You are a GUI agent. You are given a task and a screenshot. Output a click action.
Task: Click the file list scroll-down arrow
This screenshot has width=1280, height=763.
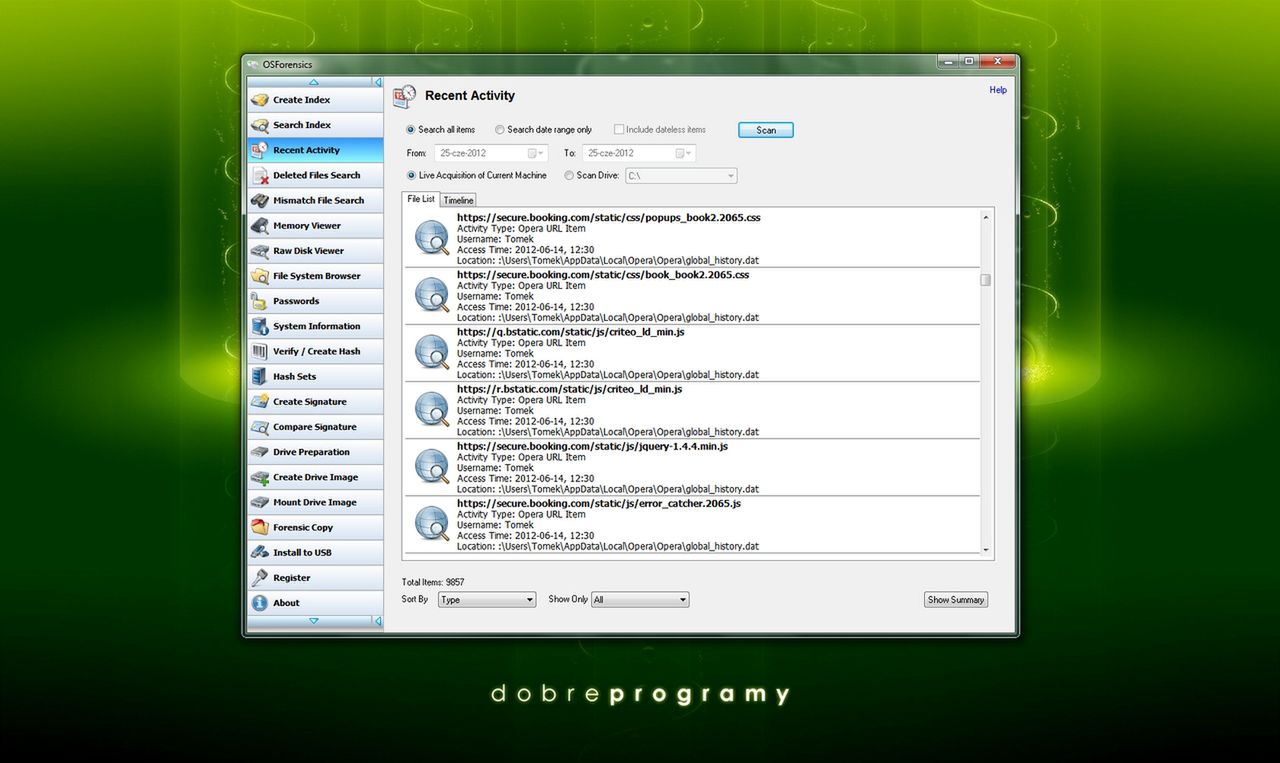tap(986, 549)
